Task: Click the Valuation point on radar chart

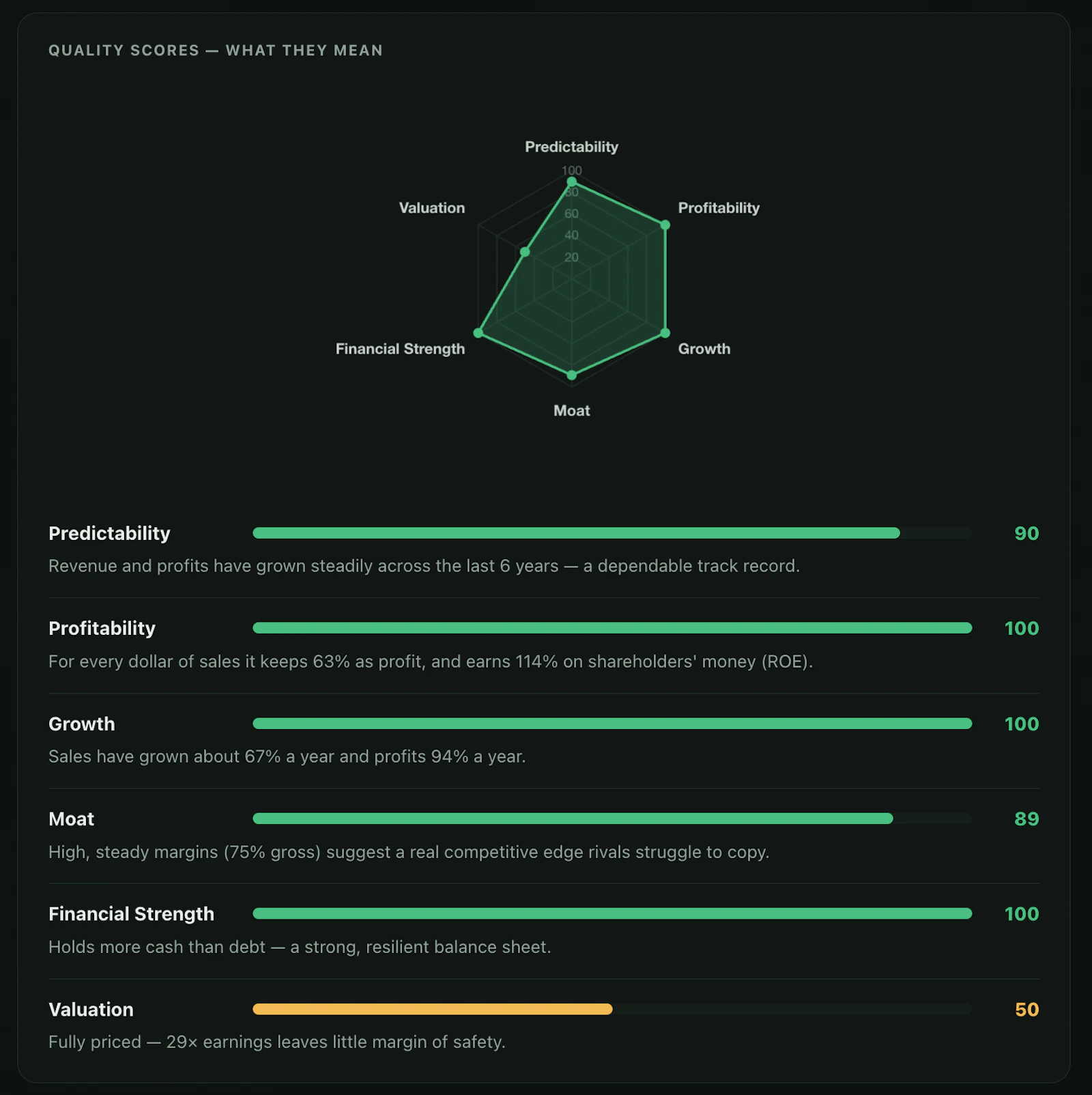Action: pyautogui.click(x=525, y=252)
